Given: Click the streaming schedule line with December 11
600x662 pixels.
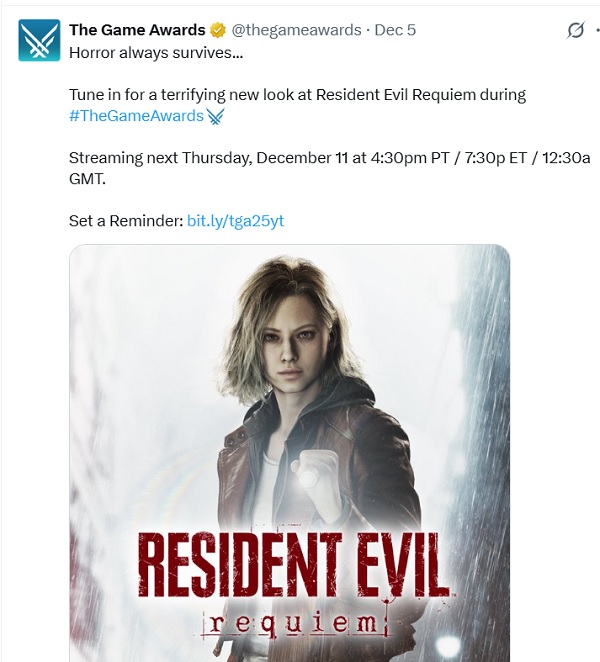Looking at the screenshot, I should pos(329,158).
